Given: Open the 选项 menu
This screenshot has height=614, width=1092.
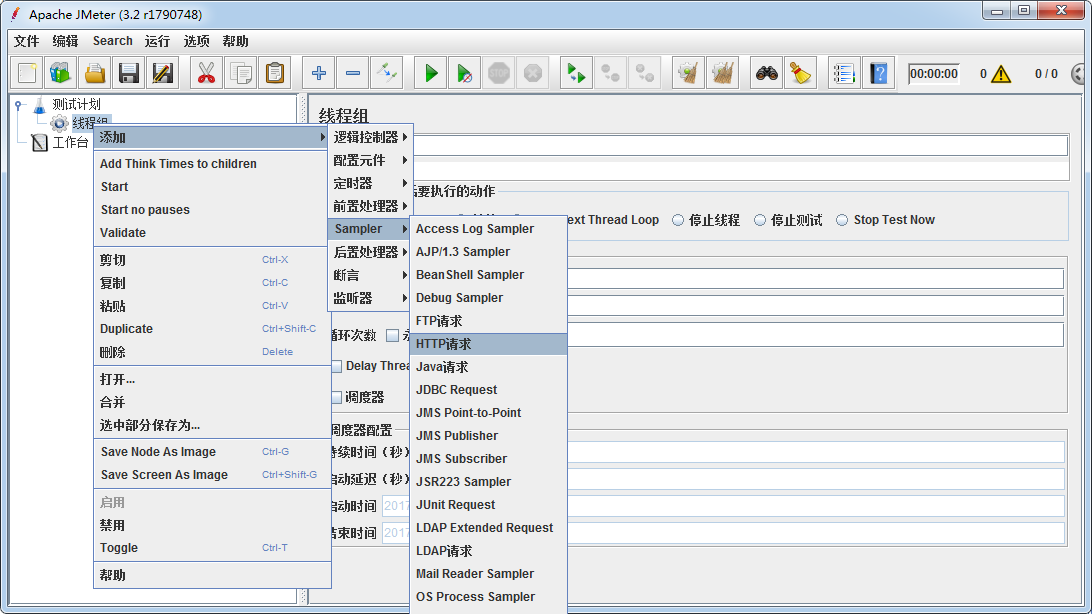Looking at the screenshot, I should (196, 41).
